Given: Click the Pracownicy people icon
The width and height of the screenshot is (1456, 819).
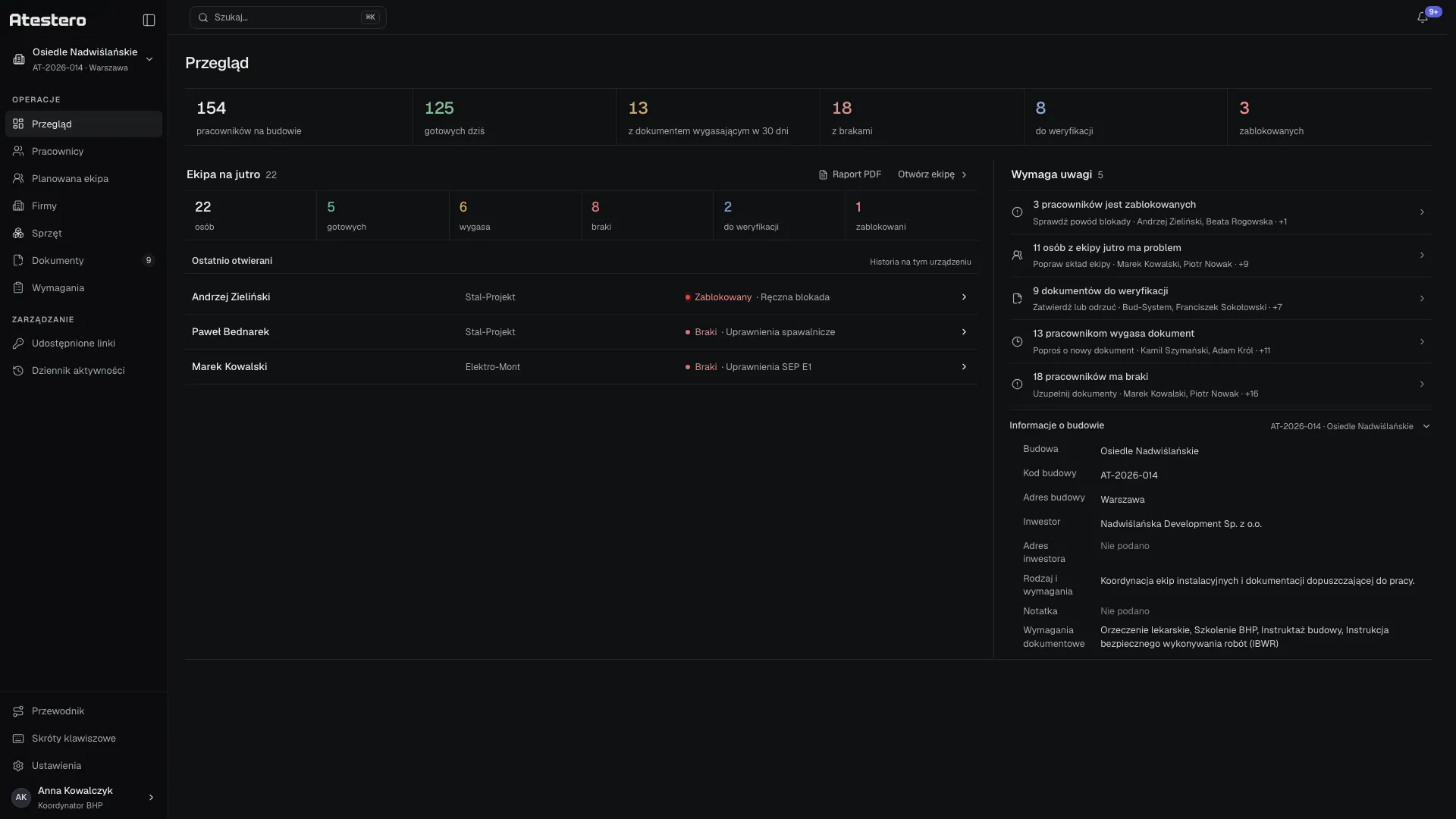Looking at the screenshot, I should tap(18, 151).
